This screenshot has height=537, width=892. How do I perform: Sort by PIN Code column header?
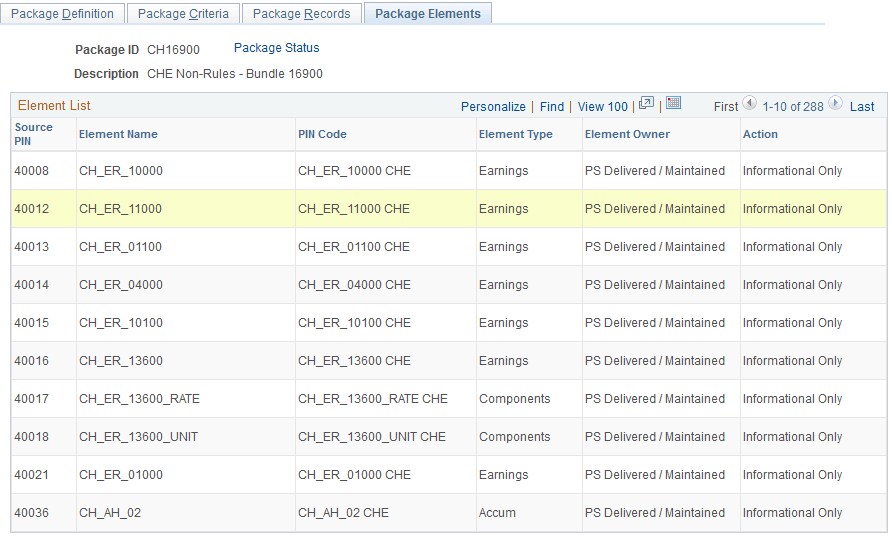[x=323, y=134]
